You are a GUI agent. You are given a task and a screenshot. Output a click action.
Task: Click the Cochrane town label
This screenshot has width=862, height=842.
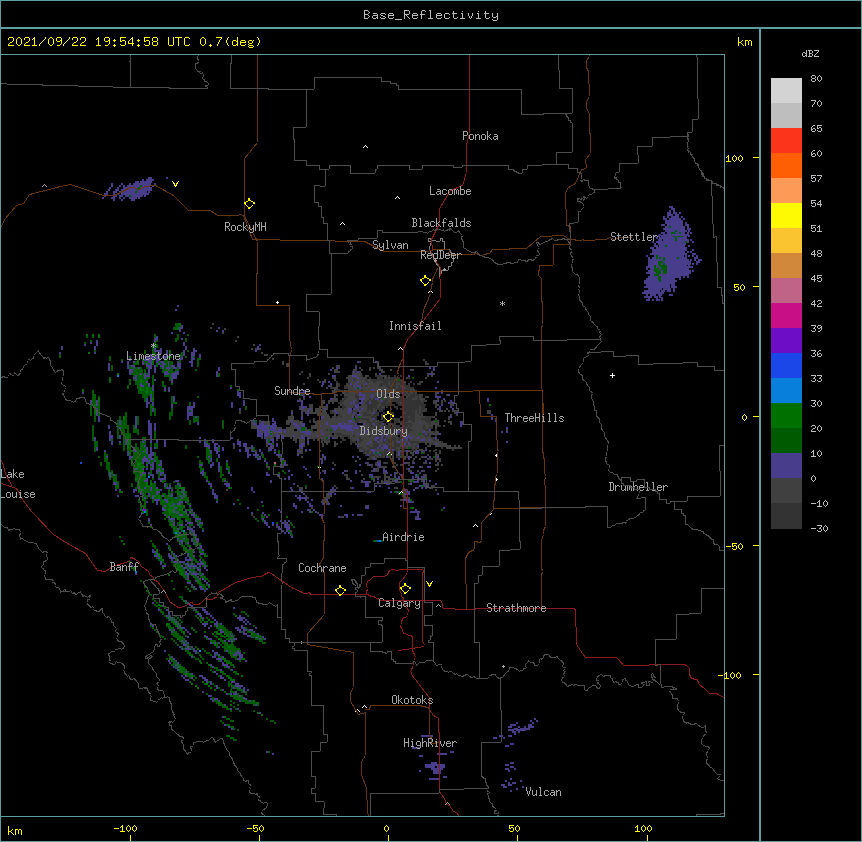pyautogui.click(x=322, y=568)
